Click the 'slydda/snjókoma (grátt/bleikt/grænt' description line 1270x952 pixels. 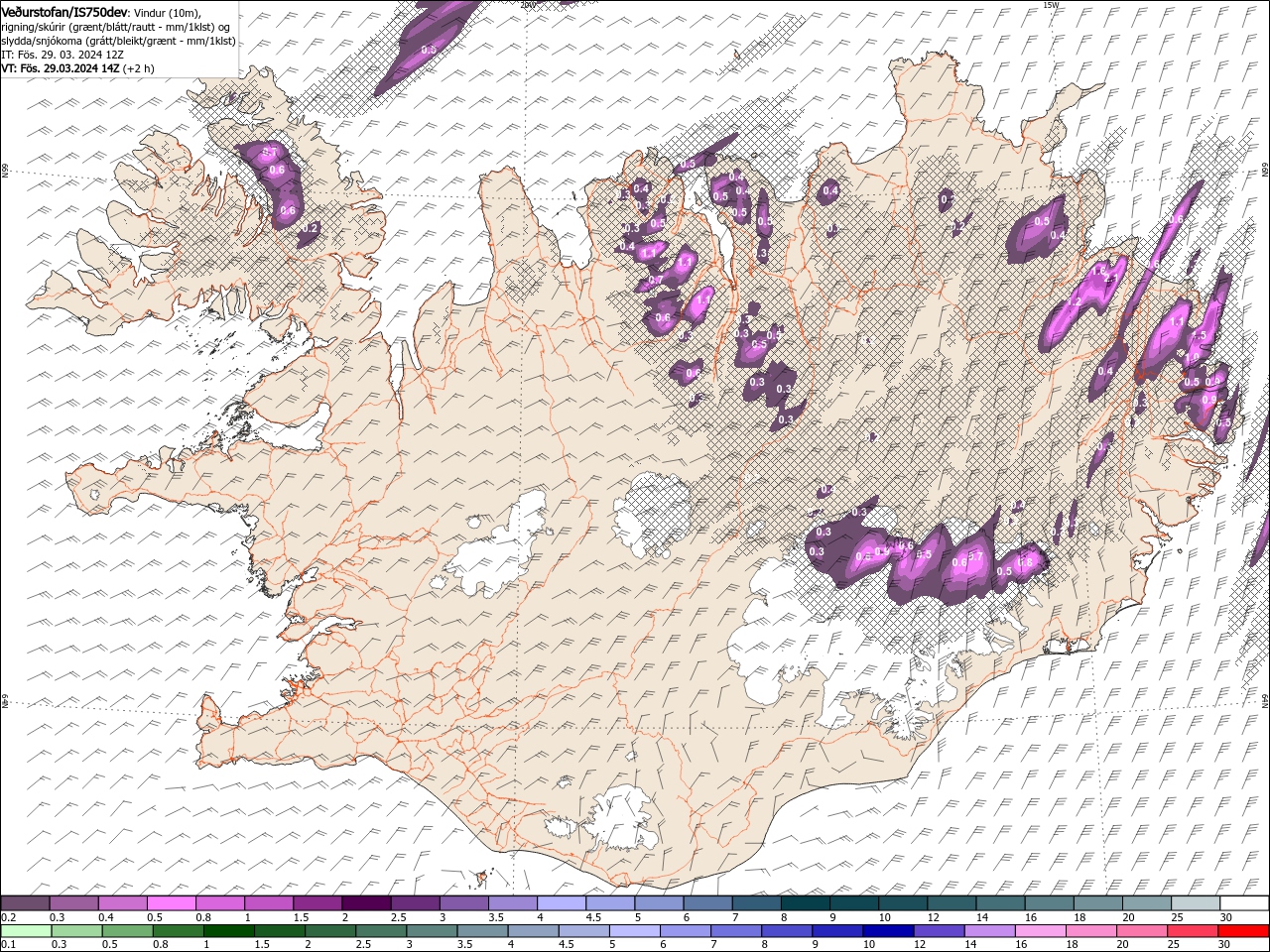pyautogui.click(x=118, y=41)
